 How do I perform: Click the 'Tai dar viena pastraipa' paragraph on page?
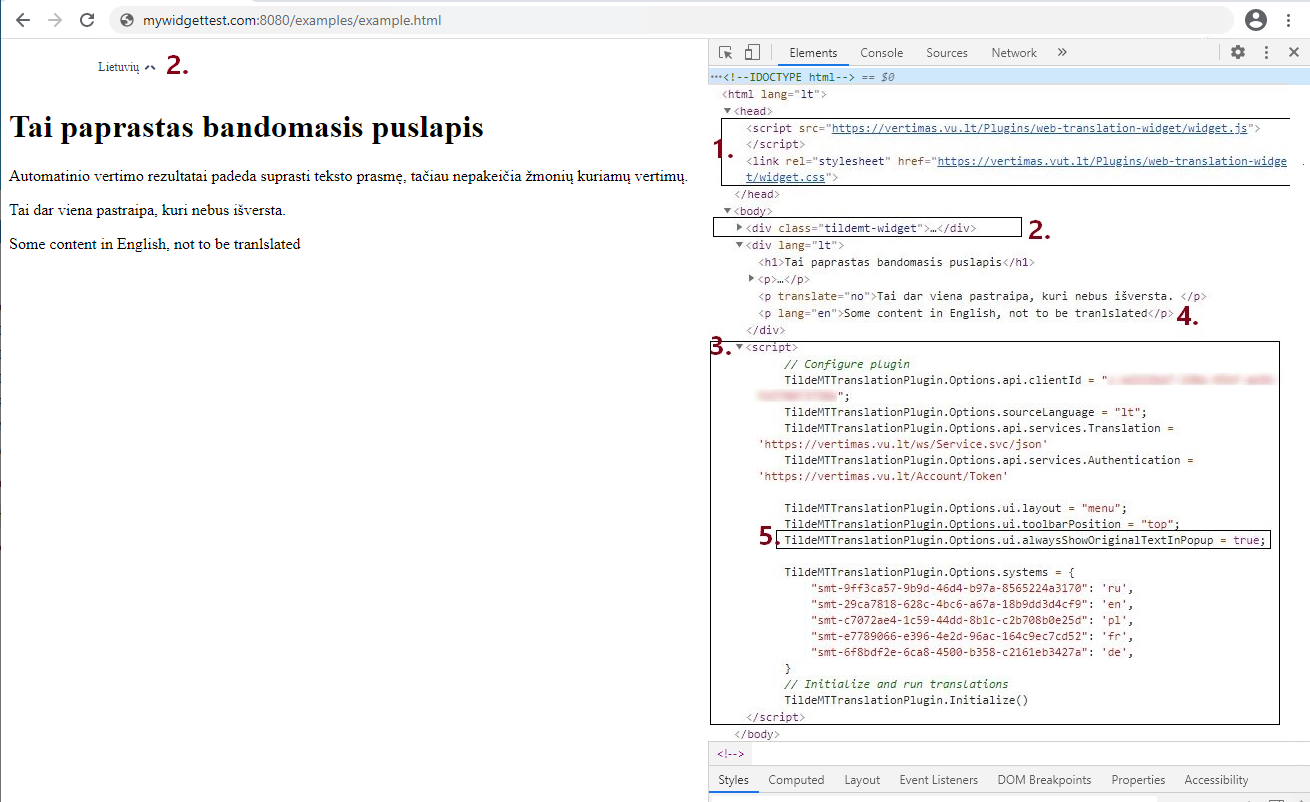147,210
